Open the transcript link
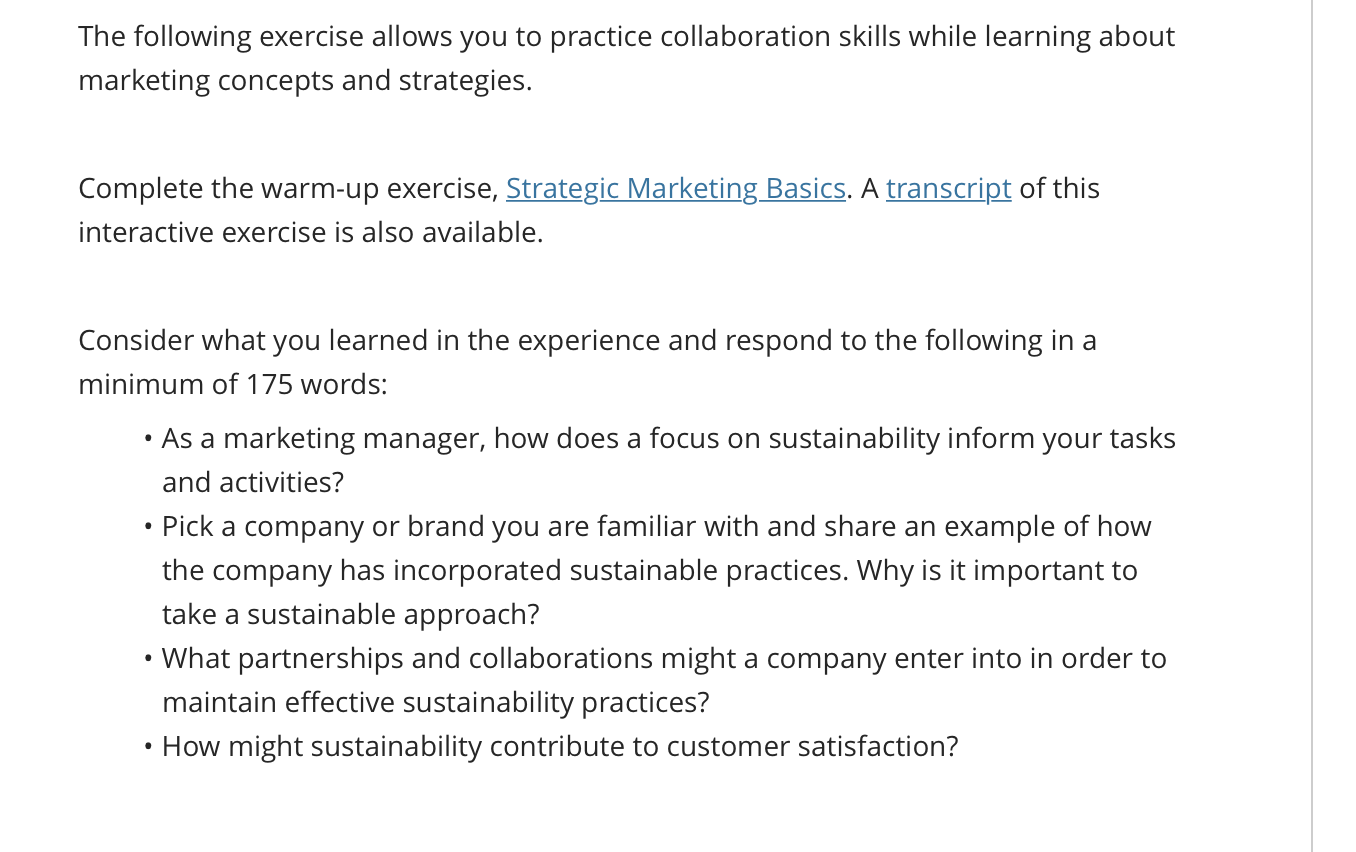 point(949,189)
